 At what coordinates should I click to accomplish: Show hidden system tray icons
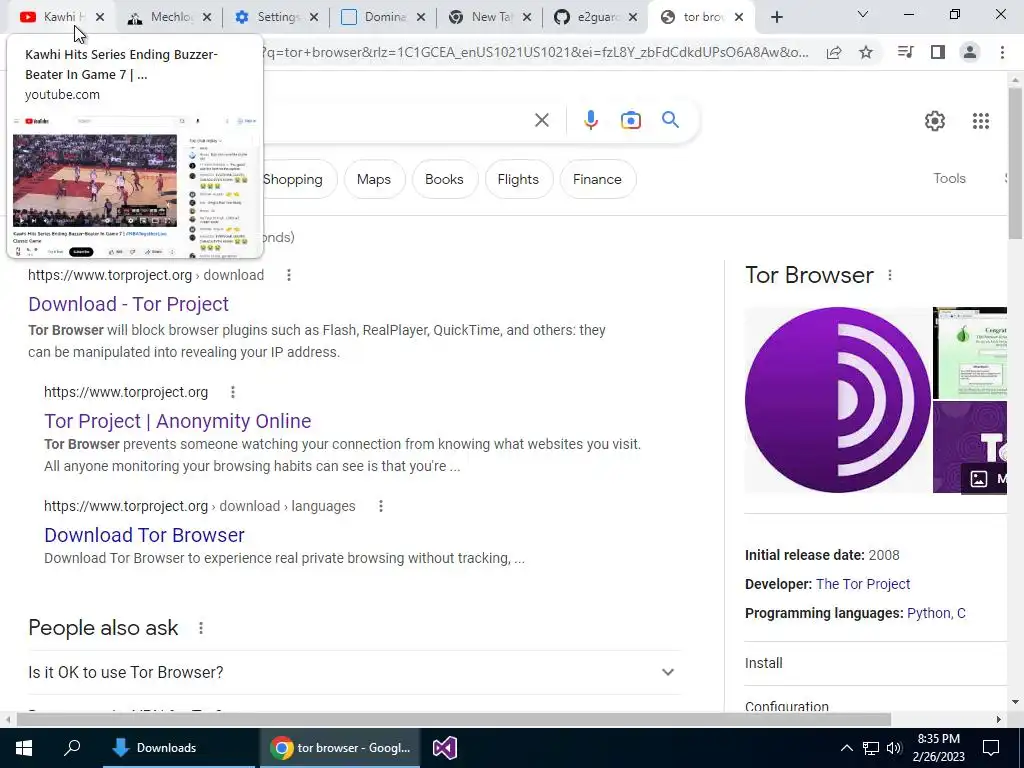pos(846,748)
